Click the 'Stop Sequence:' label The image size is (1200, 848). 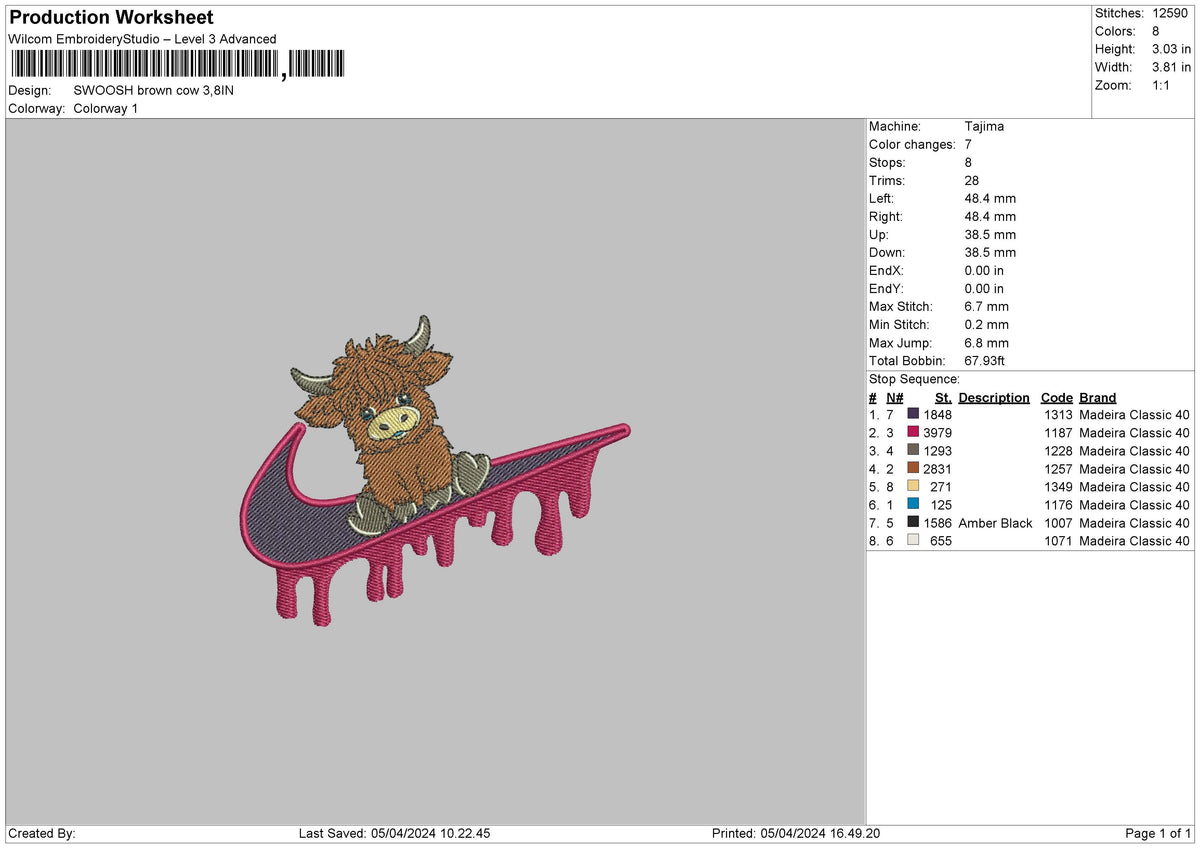tap(914, 379)
